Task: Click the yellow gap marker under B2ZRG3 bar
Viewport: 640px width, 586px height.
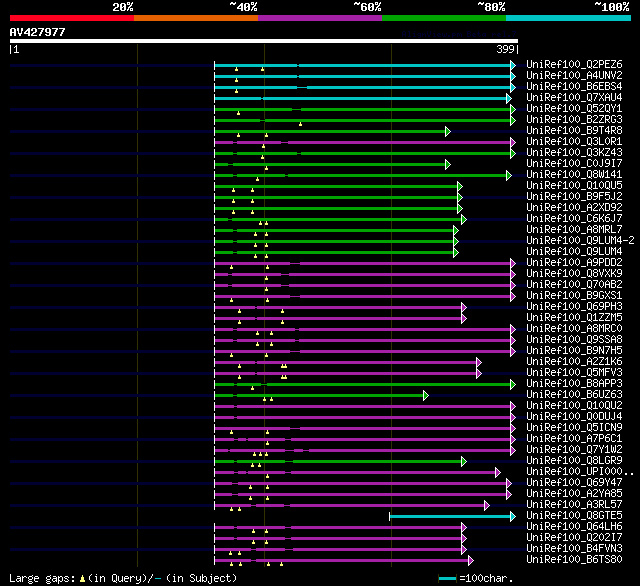Action: click(x=300, y=124)
